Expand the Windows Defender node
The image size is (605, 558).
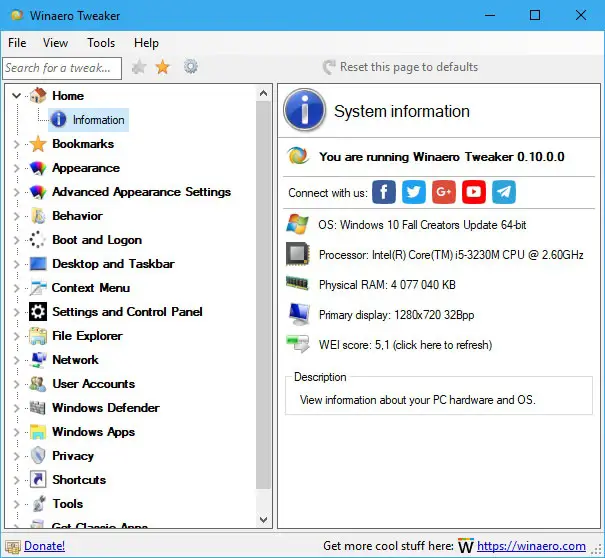[x=16, y=408]
